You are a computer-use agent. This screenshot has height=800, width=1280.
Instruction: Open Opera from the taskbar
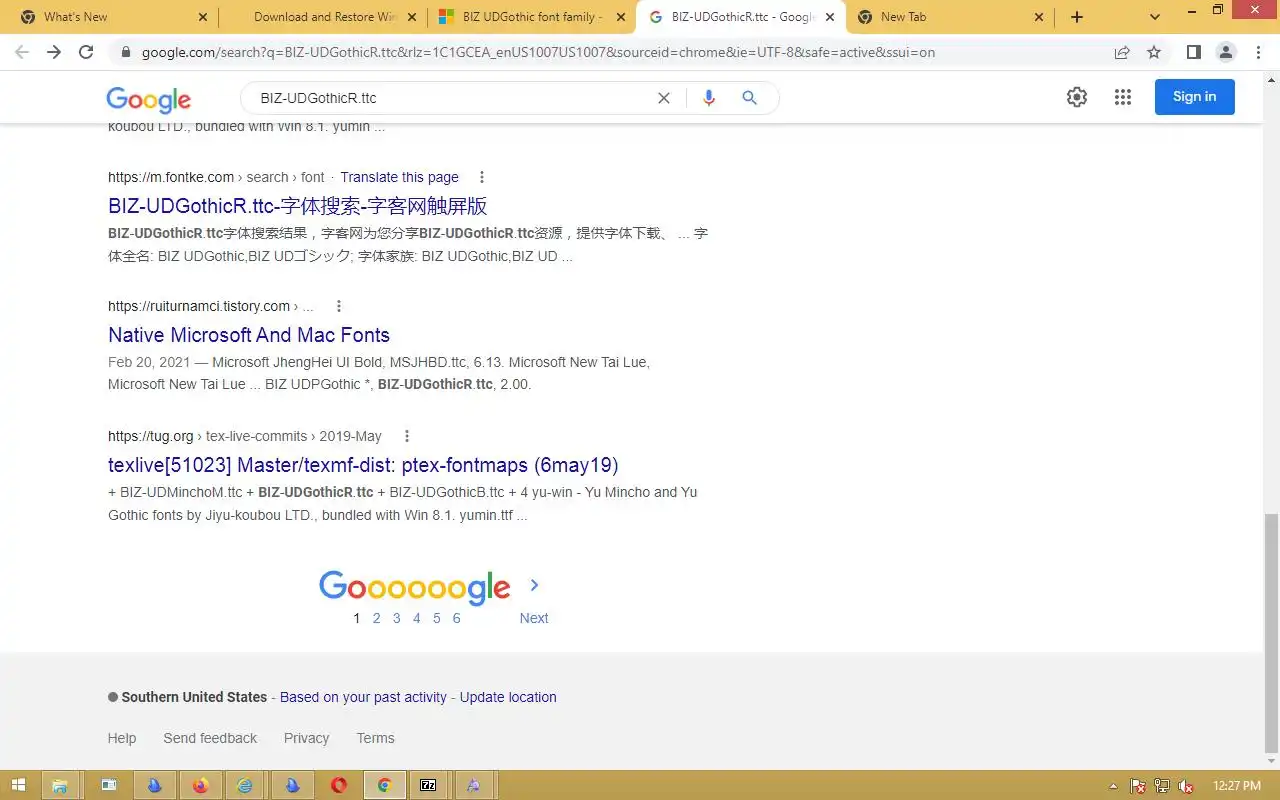(x=338, y=785)
